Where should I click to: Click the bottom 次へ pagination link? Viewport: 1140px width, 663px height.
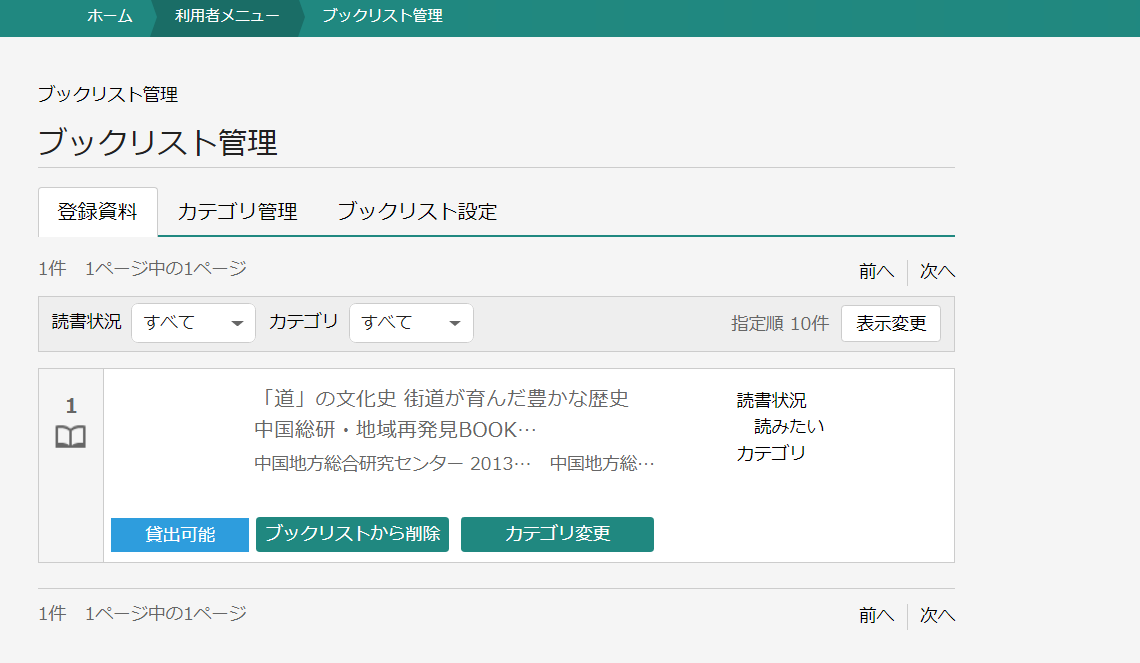pos(937,615)
